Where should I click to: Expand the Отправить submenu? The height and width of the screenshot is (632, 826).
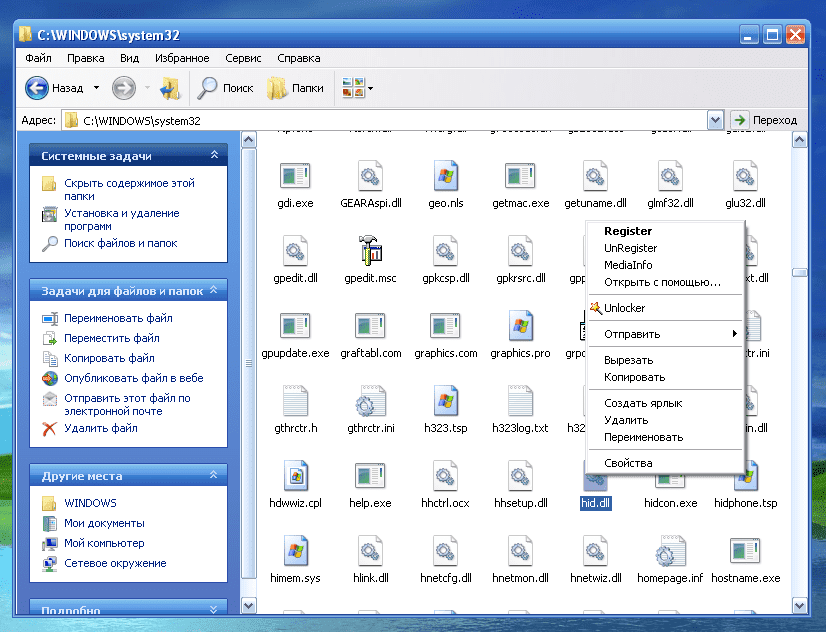coord(665,334)
